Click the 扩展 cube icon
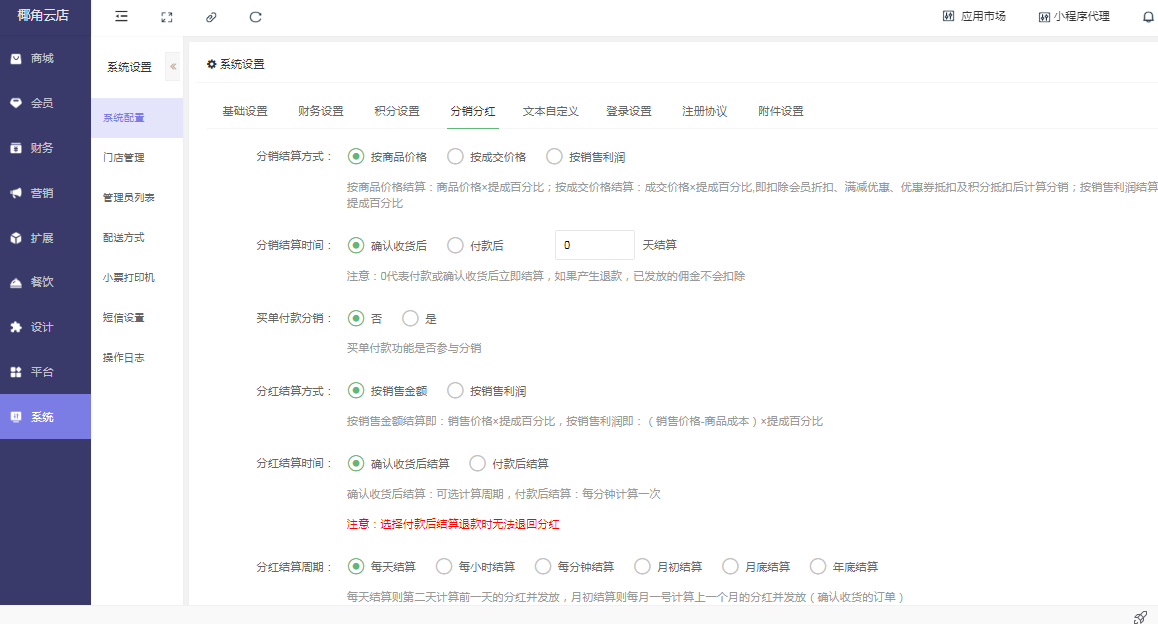 point(16,238)
